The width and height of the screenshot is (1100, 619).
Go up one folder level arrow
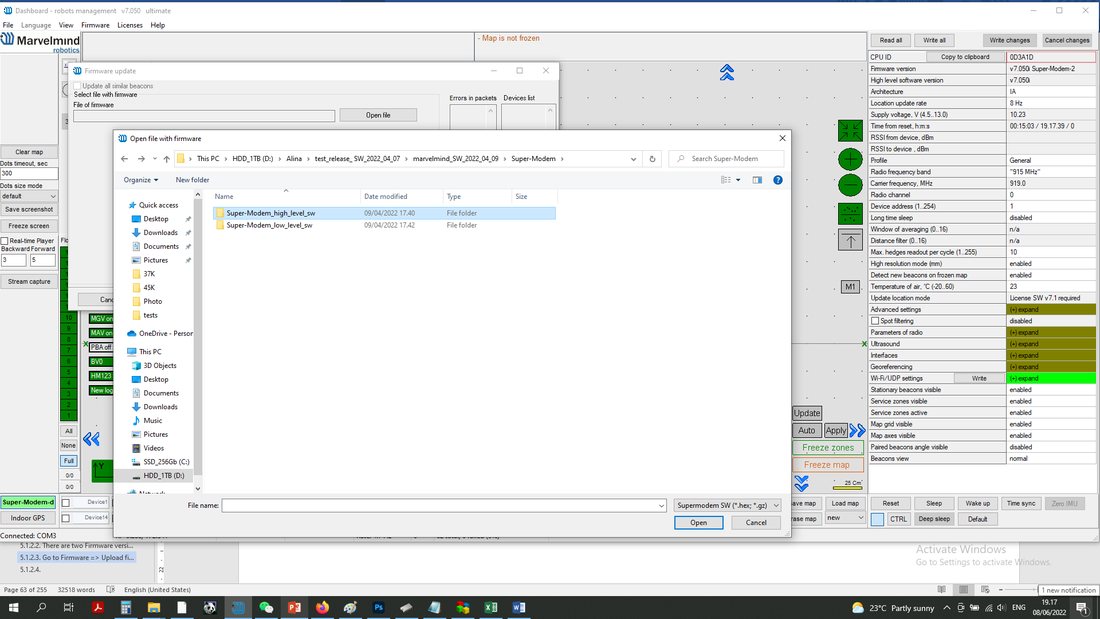[166, 159]
